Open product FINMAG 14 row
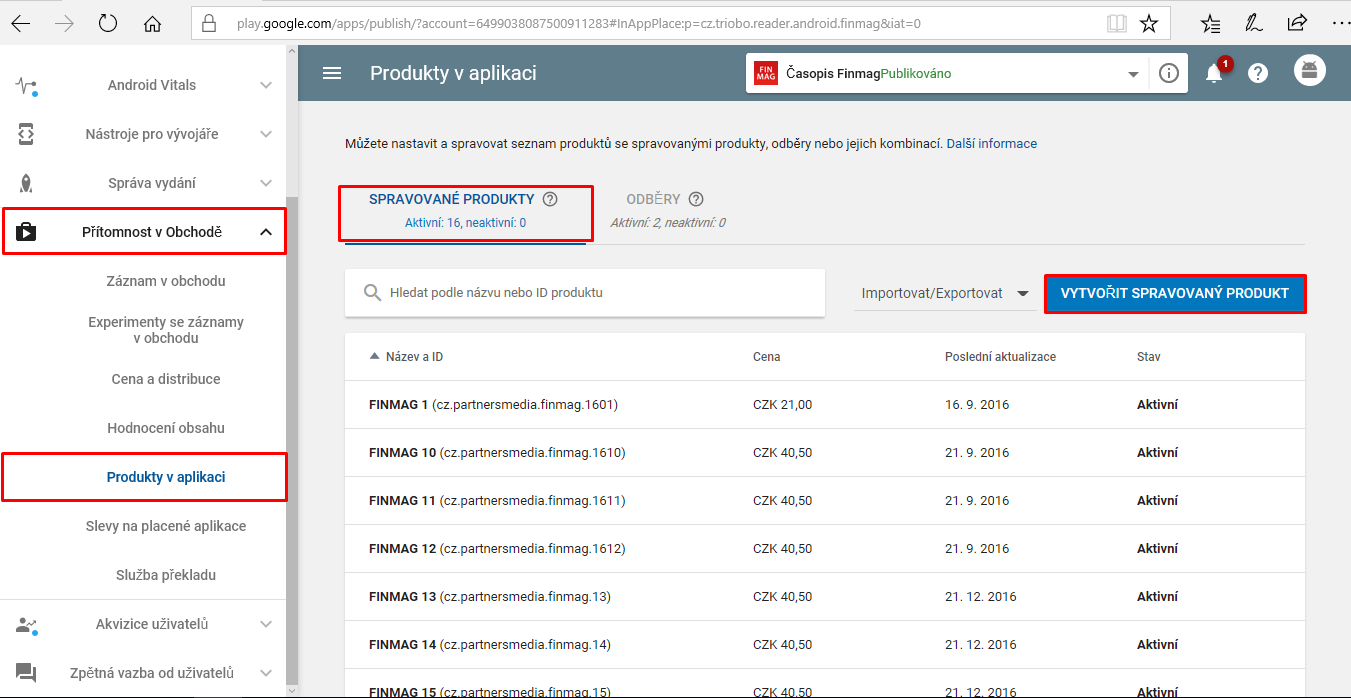Image resolution: width=1351 pixels, height=698 pixels. (x=825, y=645)
